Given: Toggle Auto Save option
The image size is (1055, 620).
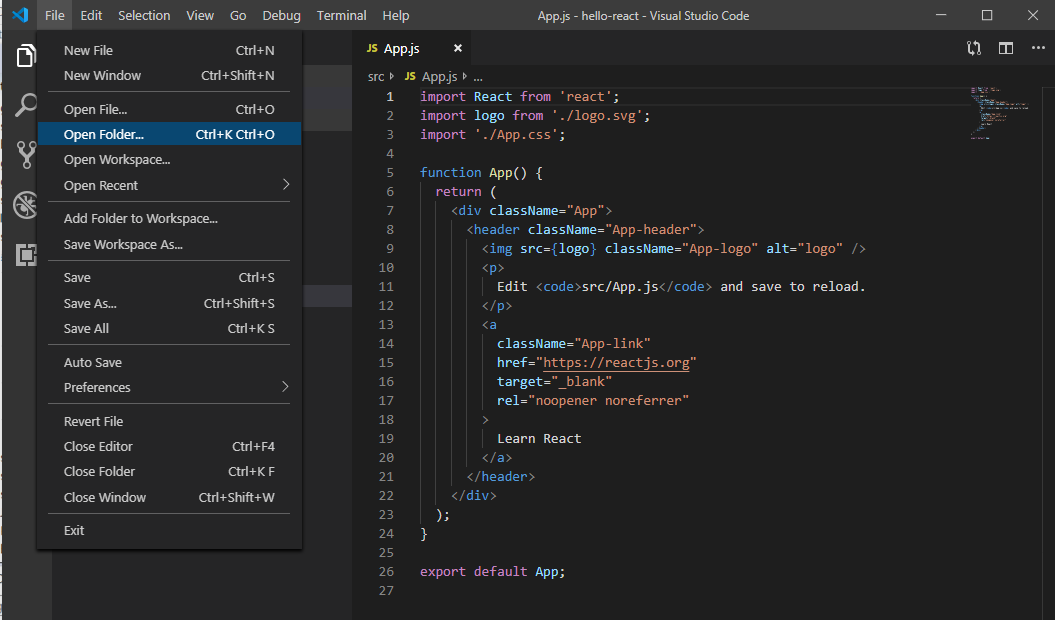Looking at the screenshot, I should (169, 362).
